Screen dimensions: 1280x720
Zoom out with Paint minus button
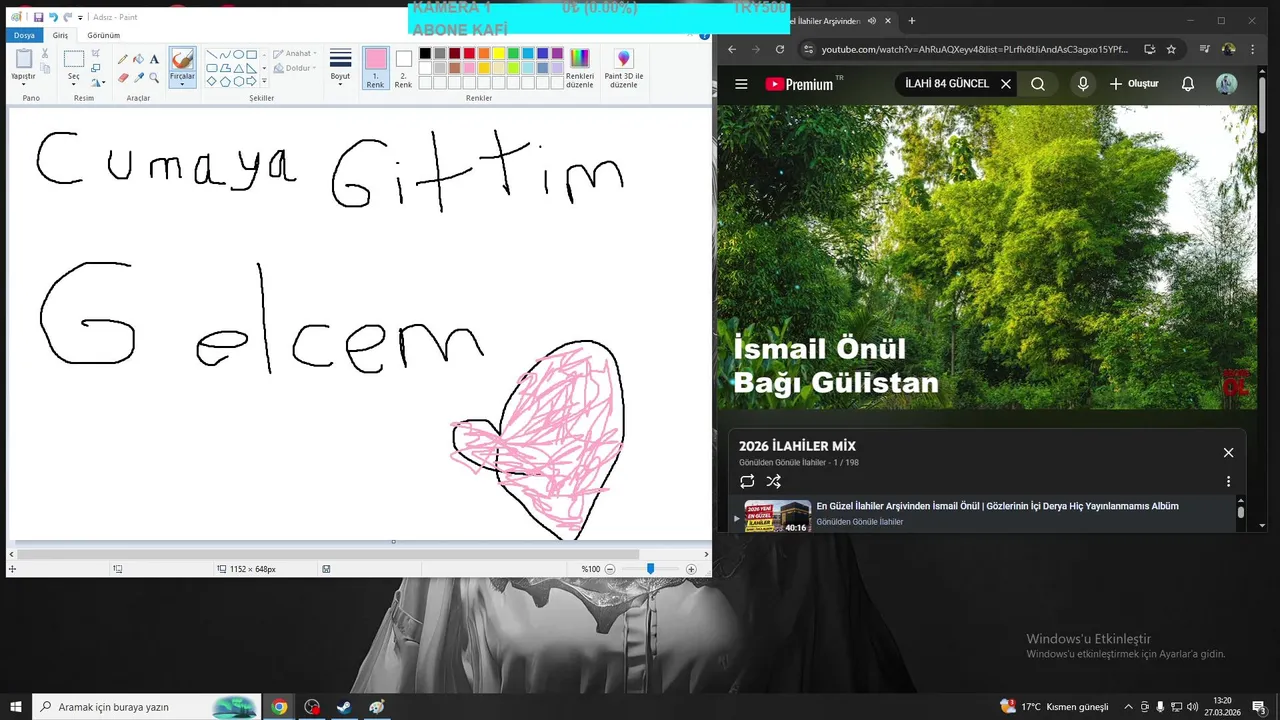click(x=610, y=569)
